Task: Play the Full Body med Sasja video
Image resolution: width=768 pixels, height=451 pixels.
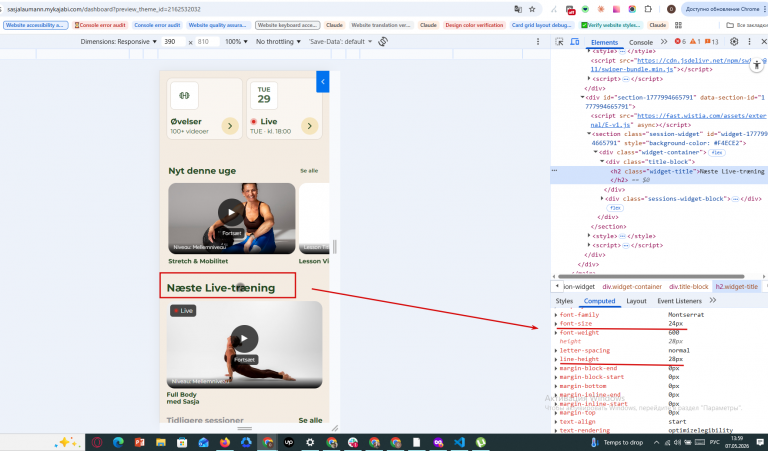Action: (x=244, y=338)
